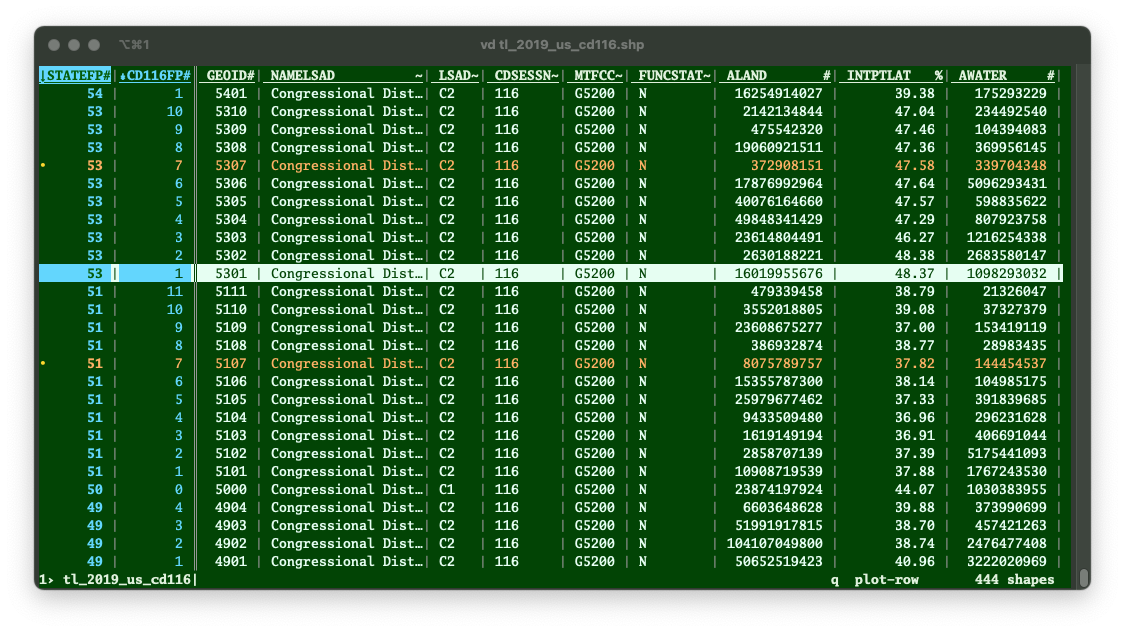Select the highlighted 5301 GEOID cell
The image size is (1125, 632).
[231, 273]
